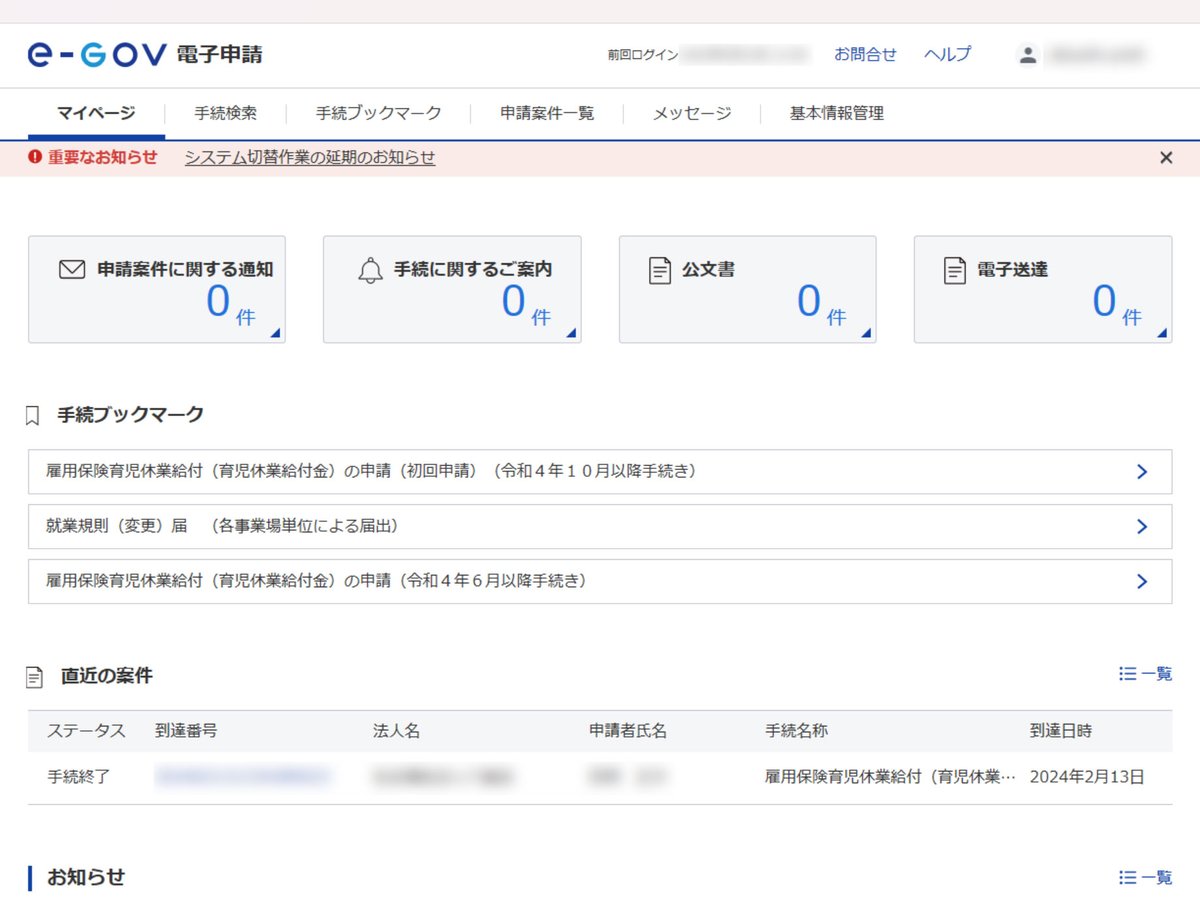The width and height of the screenshot is (1200, 908).
Task: Click the 直近の案件 heading text
Action: (x=107, y=676)
